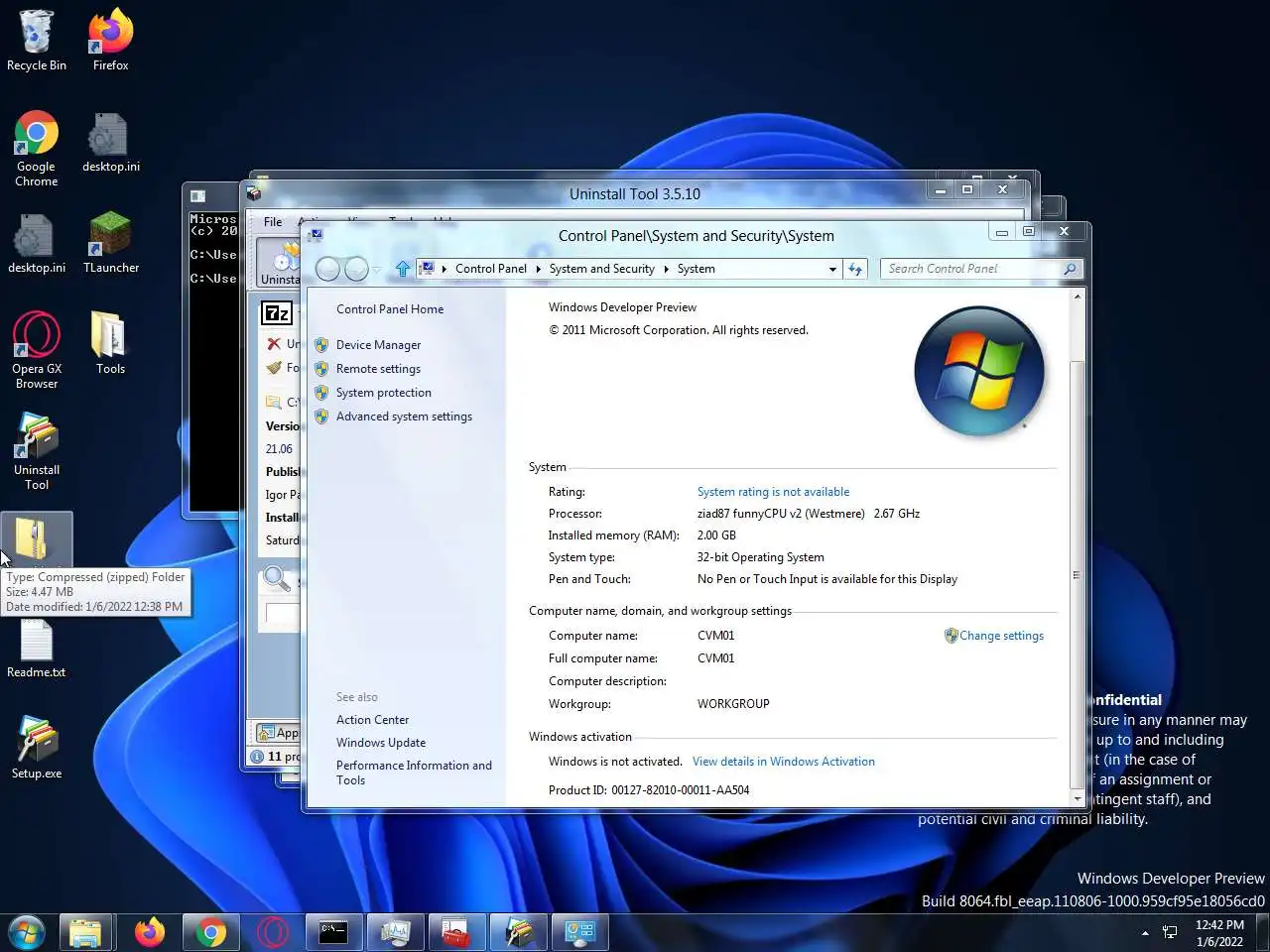
Task: Switch to the Uninstall Tool taskbar button
Action: [x=518, y=932]
